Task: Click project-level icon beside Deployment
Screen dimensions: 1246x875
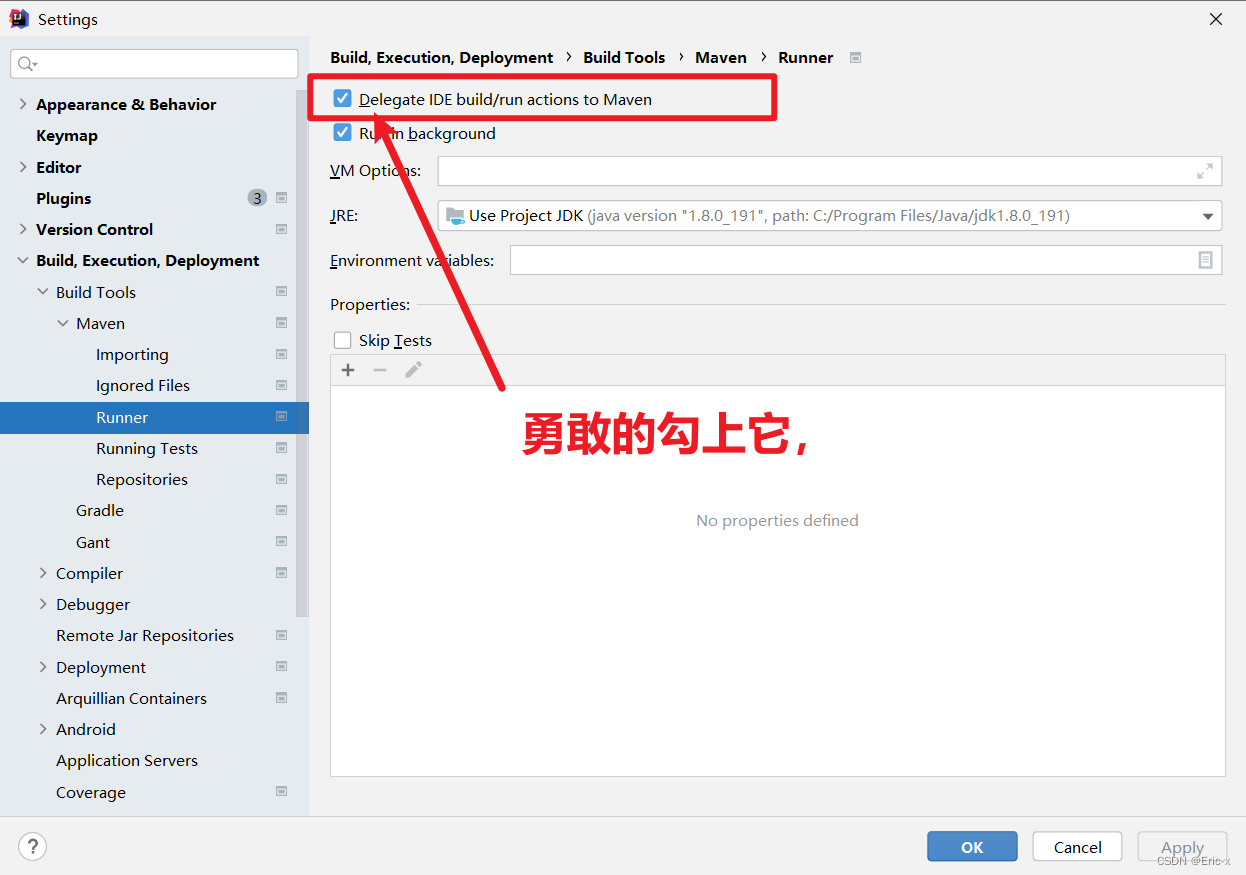Action: coord(282,667)
